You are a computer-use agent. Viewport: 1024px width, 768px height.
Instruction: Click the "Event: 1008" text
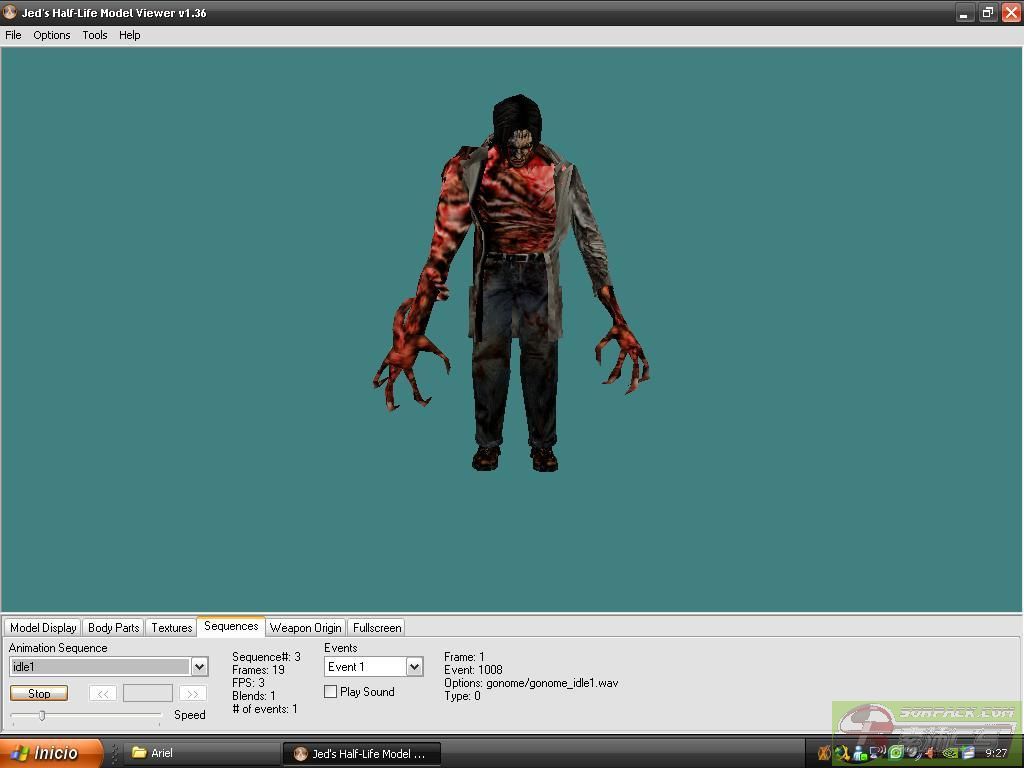click(x=473, y=670)
